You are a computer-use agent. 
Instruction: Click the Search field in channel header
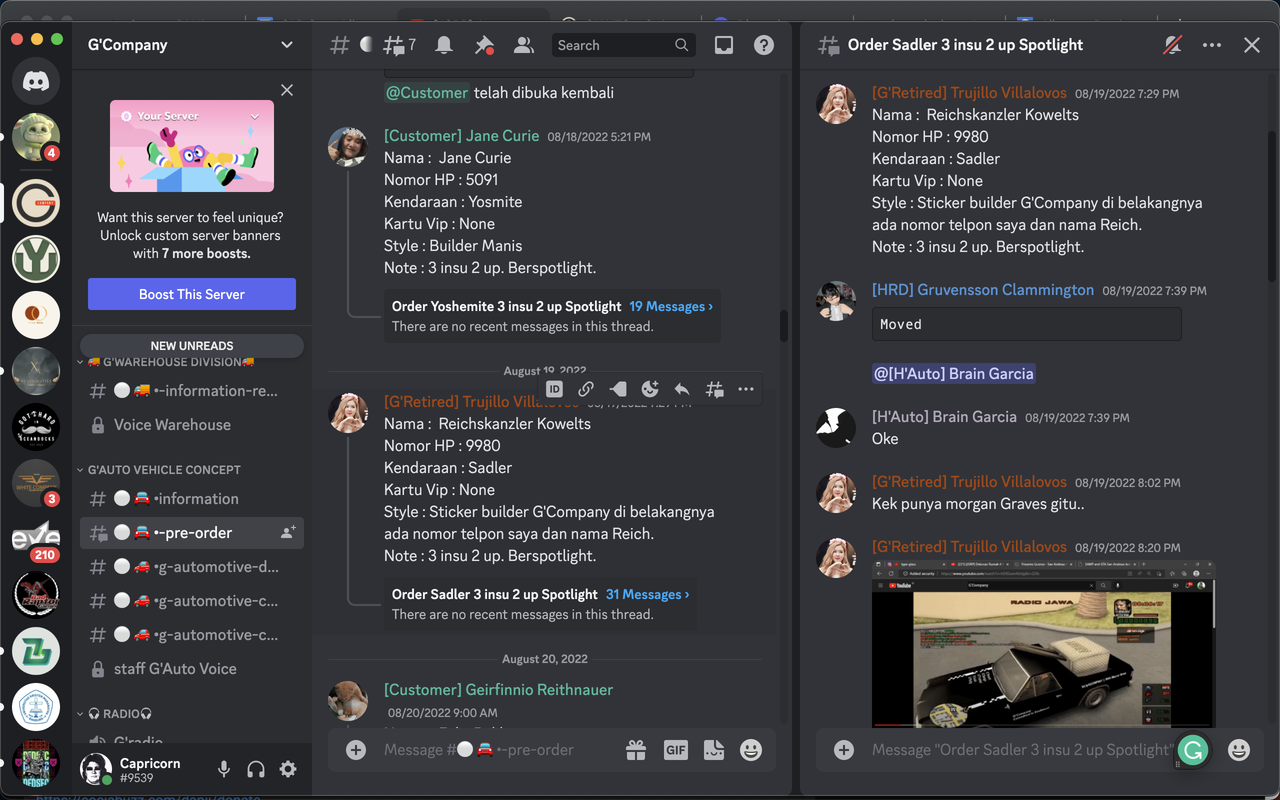pyautogui.click(x=624, y=45)
